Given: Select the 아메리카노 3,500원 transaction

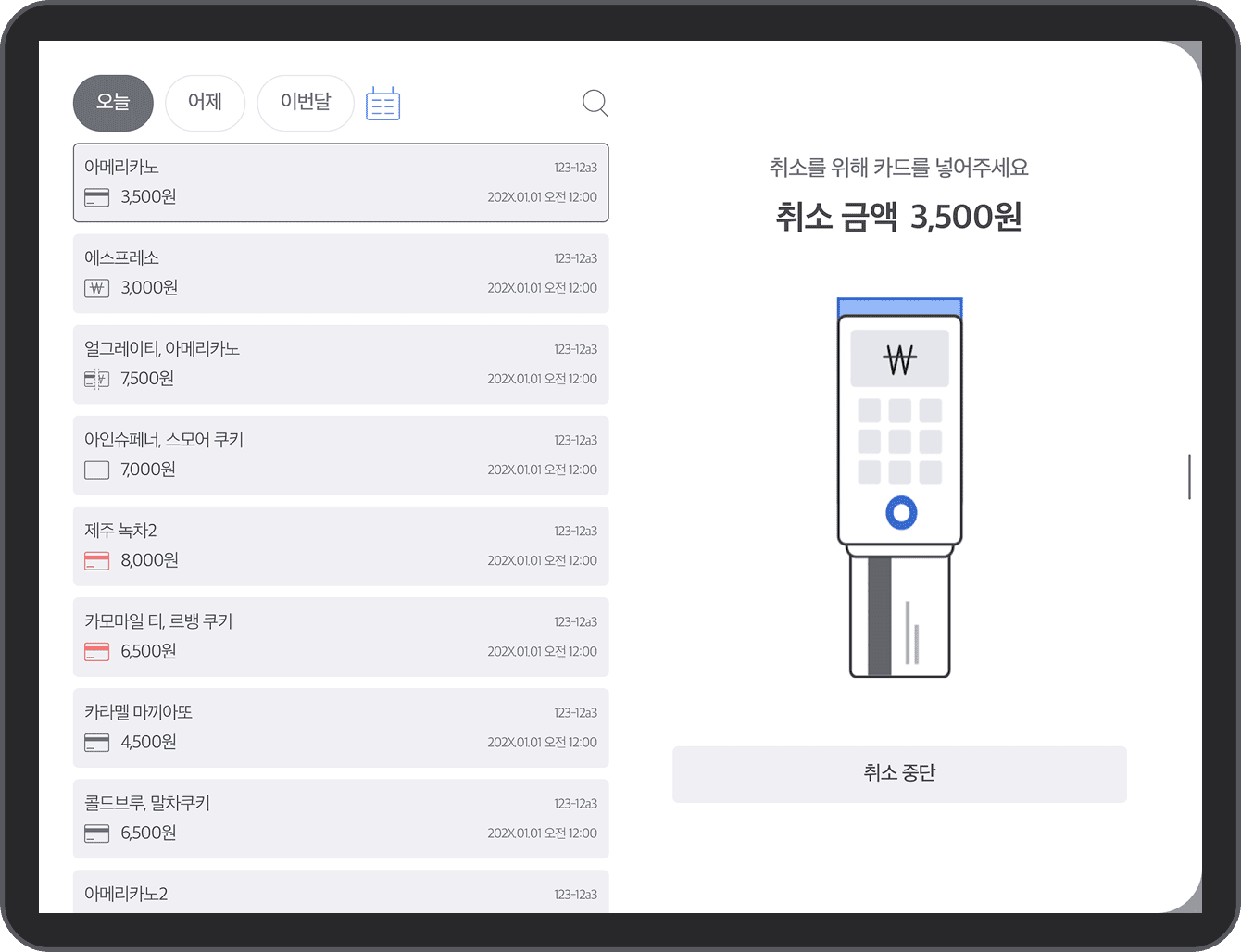Looking at the screenshot, I should (x=341, y=182).
